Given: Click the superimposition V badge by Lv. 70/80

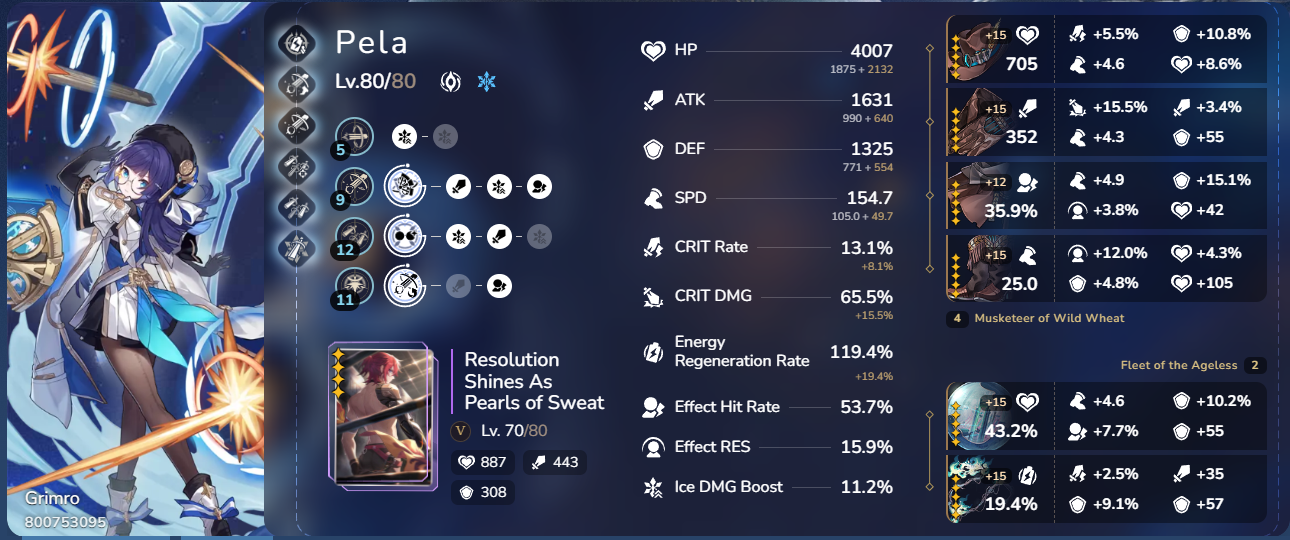Looking at the screenshot, I should click(x=460, y=431).
